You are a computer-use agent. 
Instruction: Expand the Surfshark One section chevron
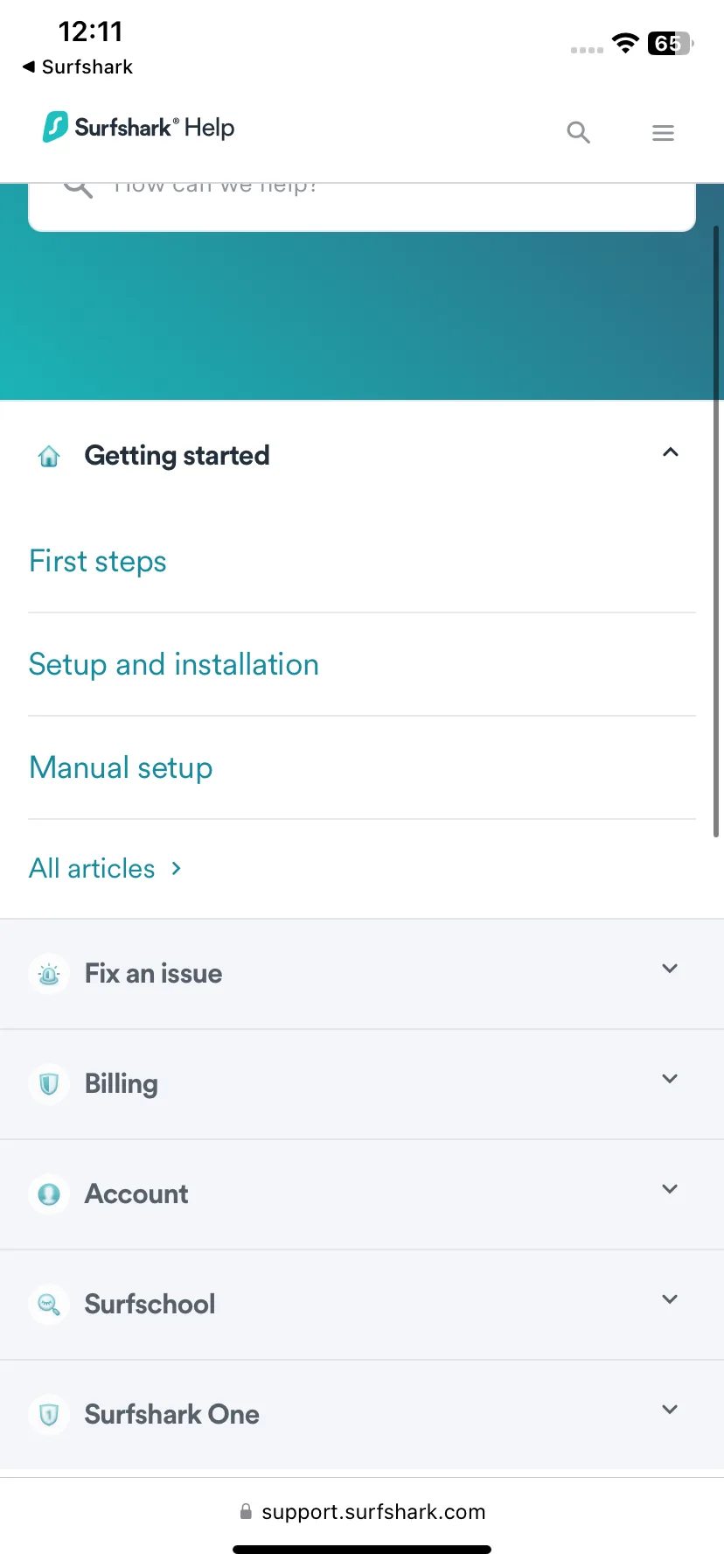pos(670,1410)
